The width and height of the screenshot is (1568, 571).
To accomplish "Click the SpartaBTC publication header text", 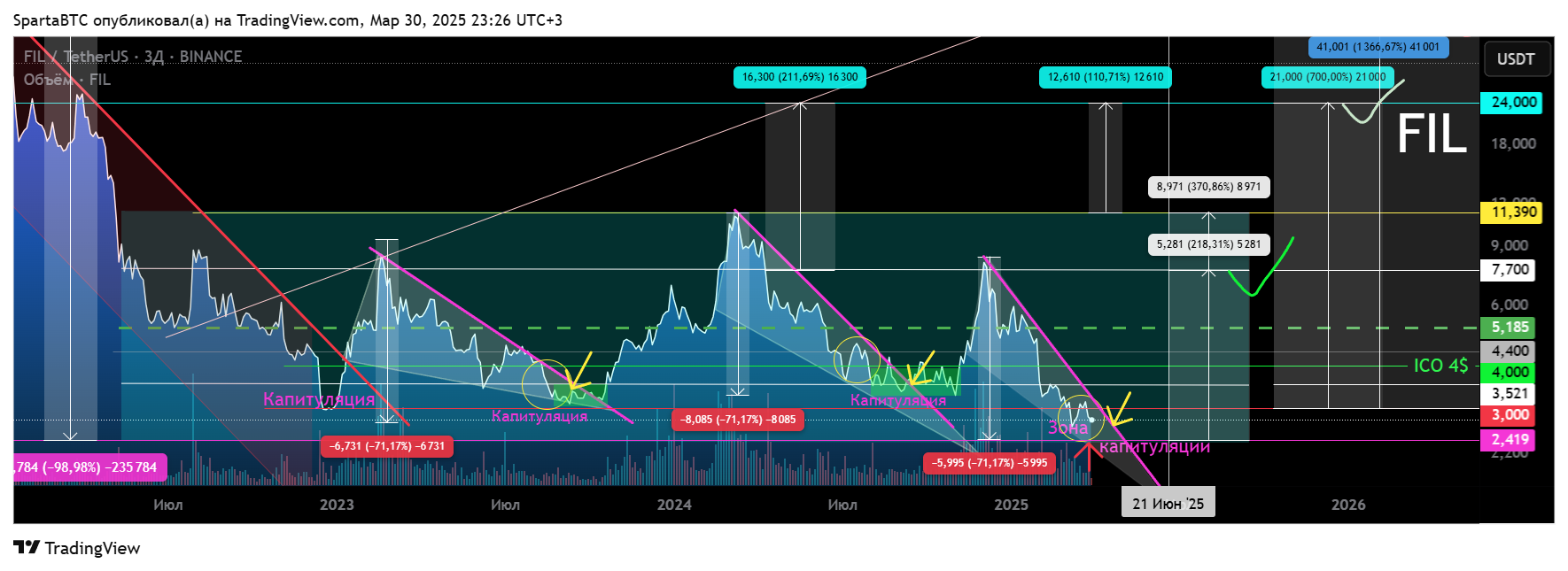I will tap(288, 19).
